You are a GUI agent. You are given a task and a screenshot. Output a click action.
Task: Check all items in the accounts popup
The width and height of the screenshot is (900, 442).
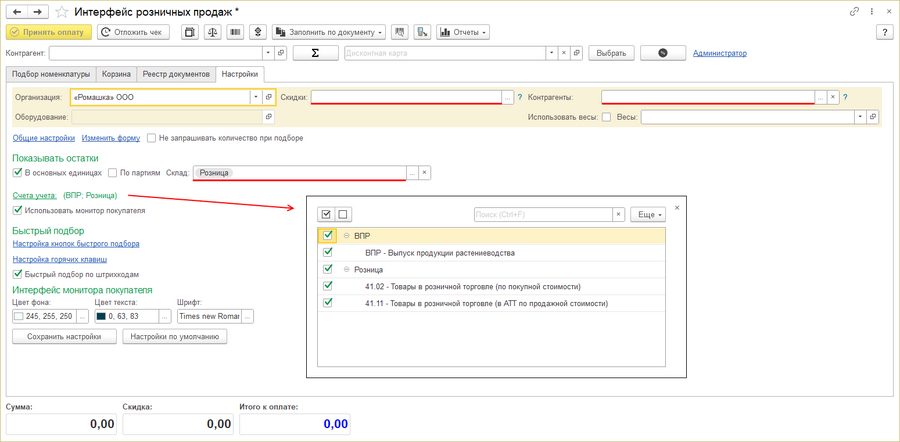(x=327, y=214)
